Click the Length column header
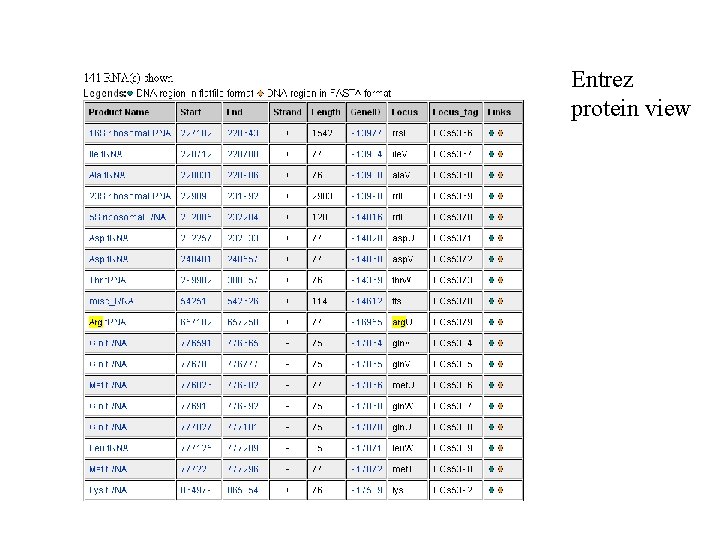This screenshot has width=720, height=540. click(326, 112)
